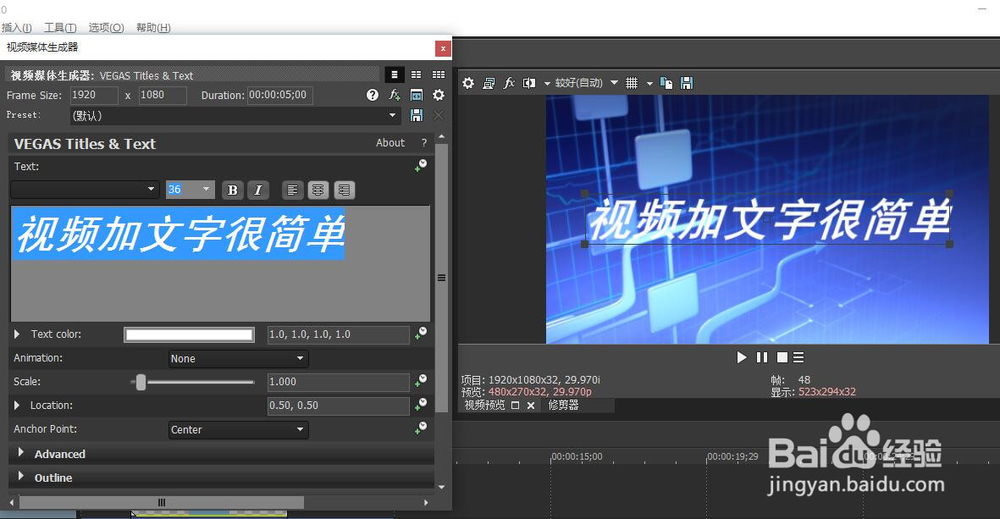1000x519 pixels.
Task: Click the add effect fx plus icon
Action: (x=395, y=95)
